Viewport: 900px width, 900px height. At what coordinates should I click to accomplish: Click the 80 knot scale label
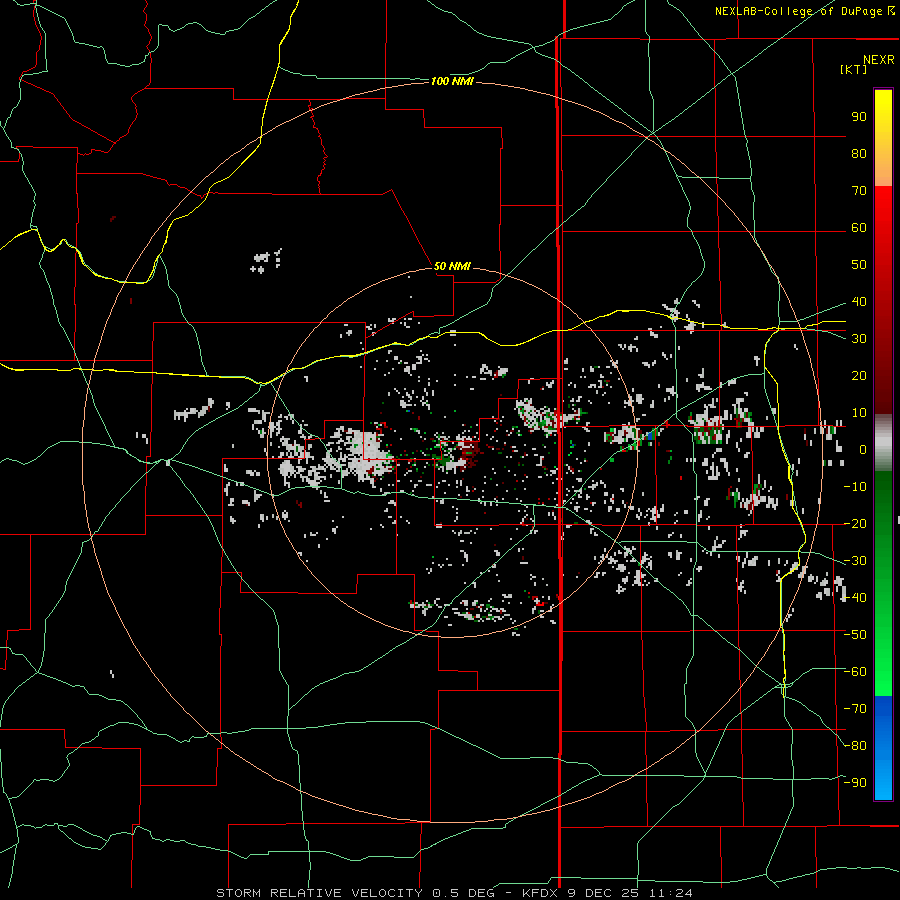(859, 154)
